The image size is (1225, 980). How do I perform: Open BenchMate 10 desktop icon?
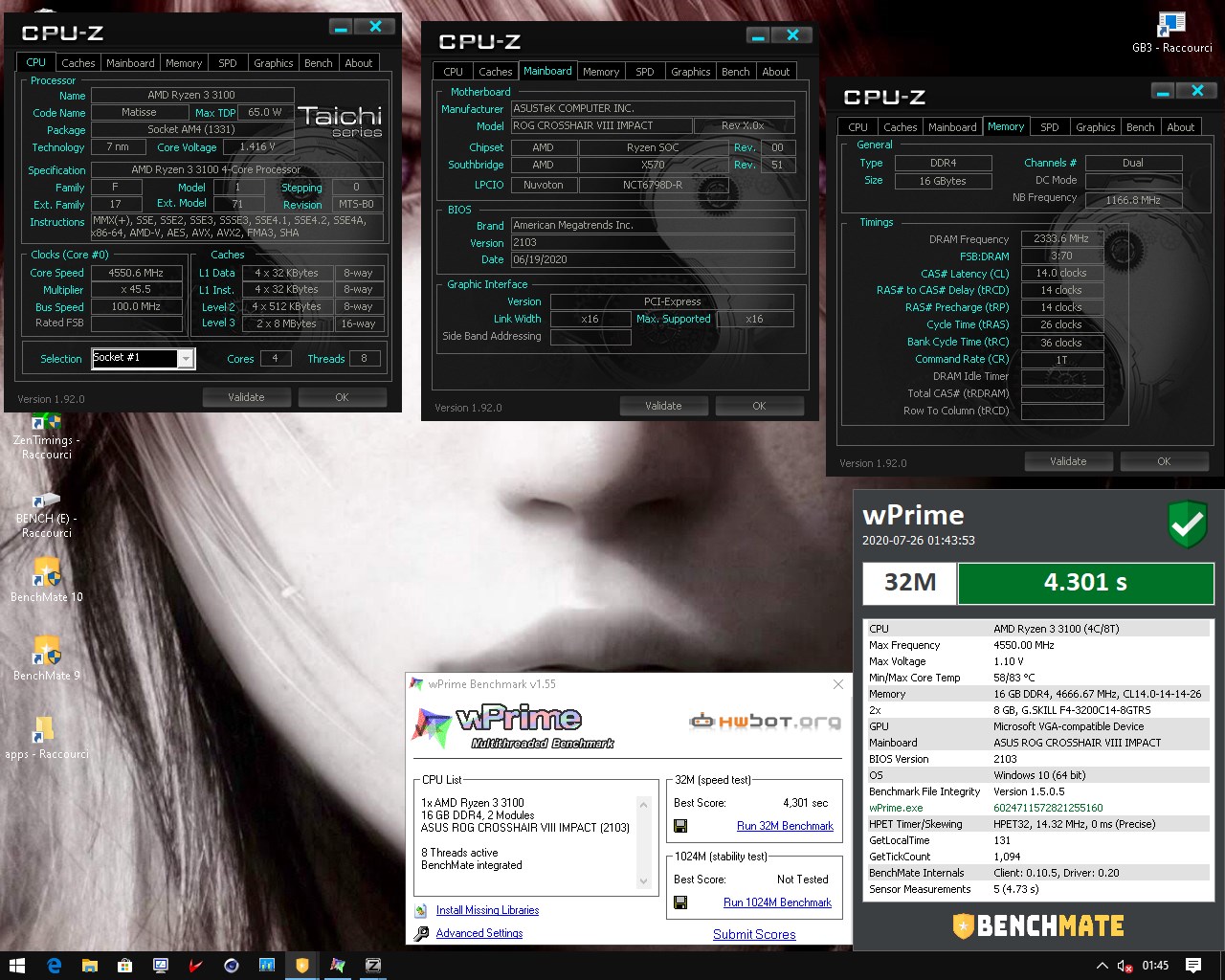46,581
